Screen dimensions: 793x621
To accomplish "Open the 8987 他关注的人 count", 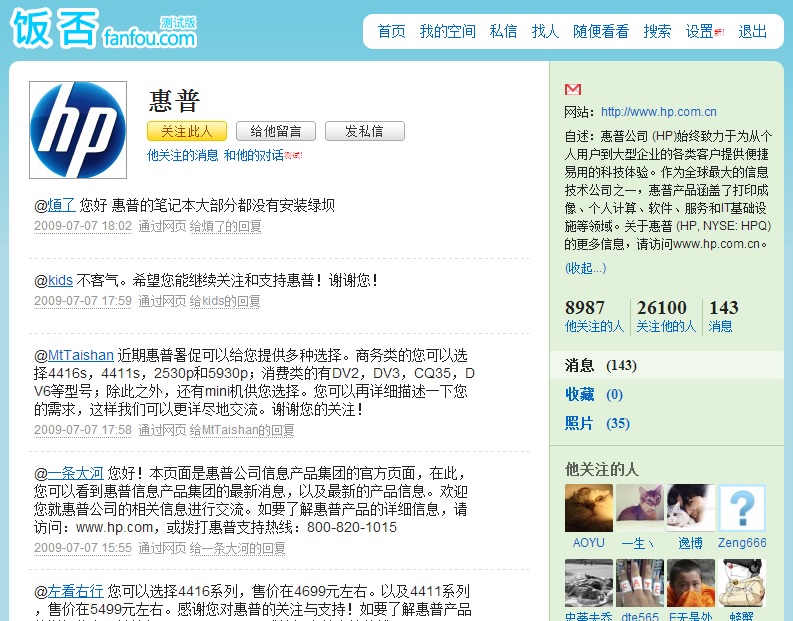I will pyautogui.click(x=594, y=317).
